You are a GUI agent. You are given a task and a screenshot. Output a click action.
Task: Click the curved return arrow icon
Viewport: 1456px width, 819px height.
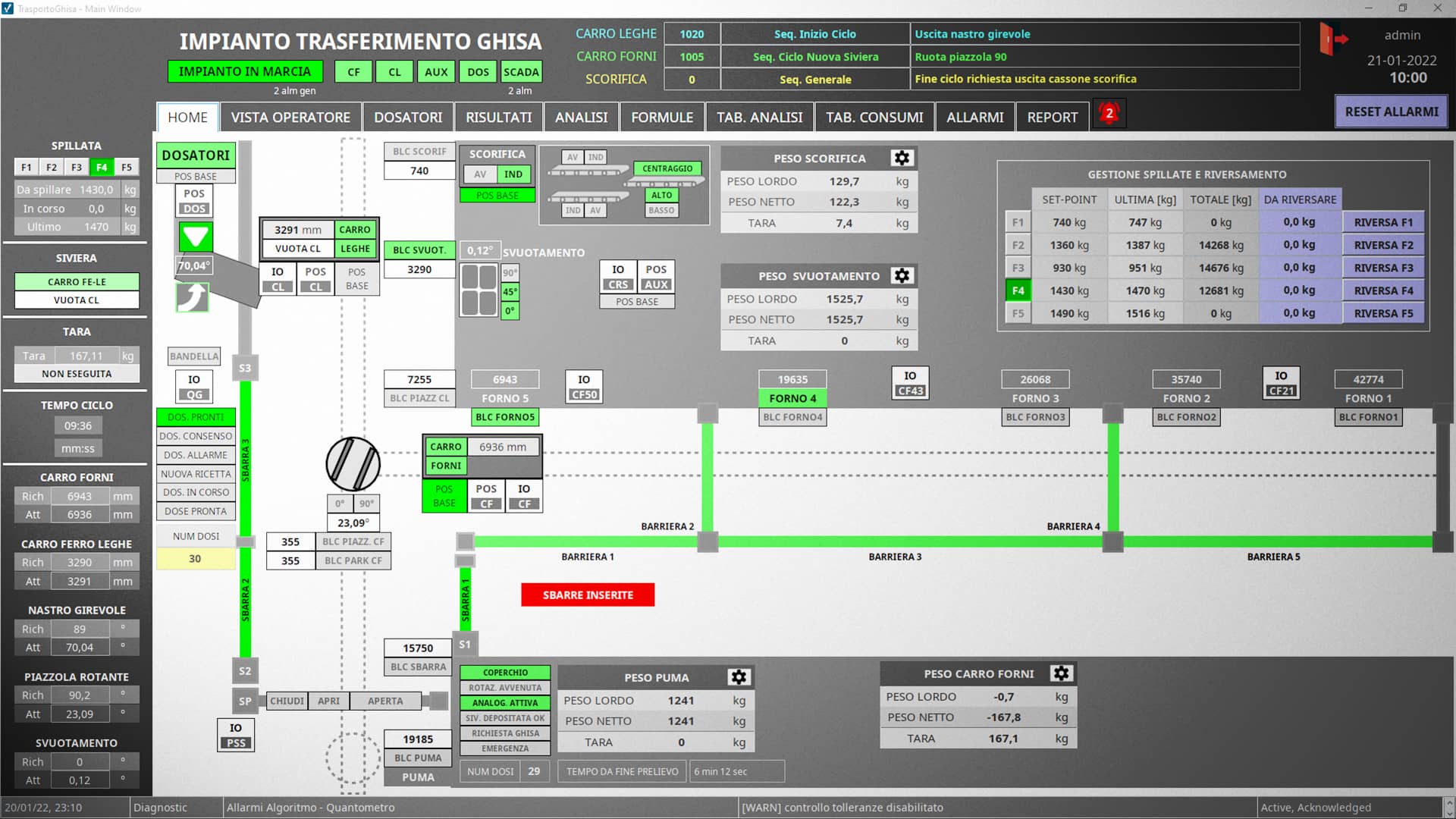[193, 297]
